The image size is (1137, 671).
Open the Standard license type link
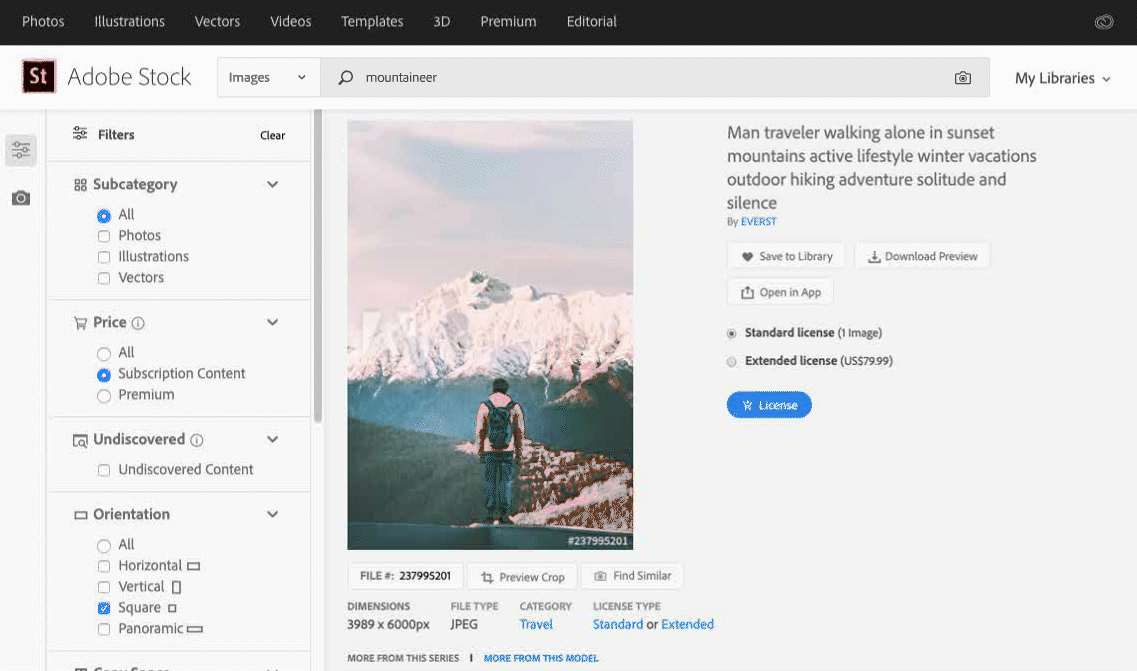pyautogui.click(x=618, y=625)
